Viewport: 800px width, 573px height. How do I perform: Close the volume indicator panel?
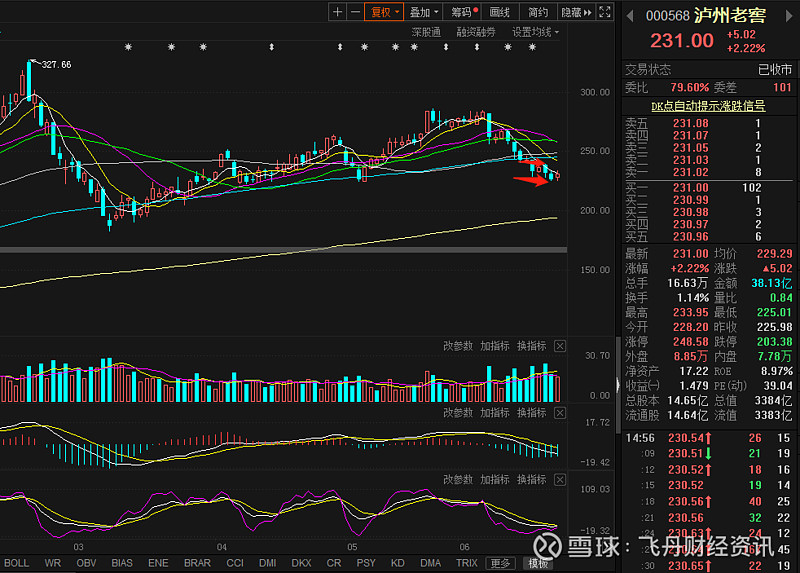coord(560,346)
